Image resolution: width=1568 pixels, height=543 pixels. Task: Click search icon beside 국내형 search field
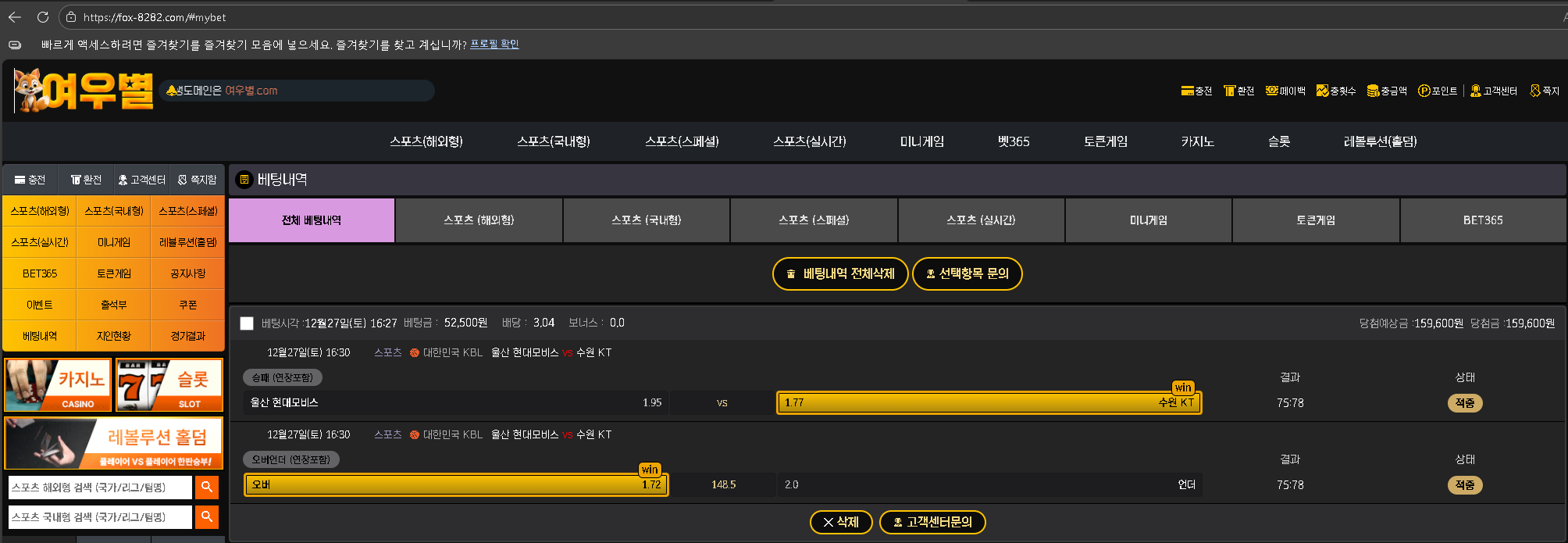[x=207, y=517]
